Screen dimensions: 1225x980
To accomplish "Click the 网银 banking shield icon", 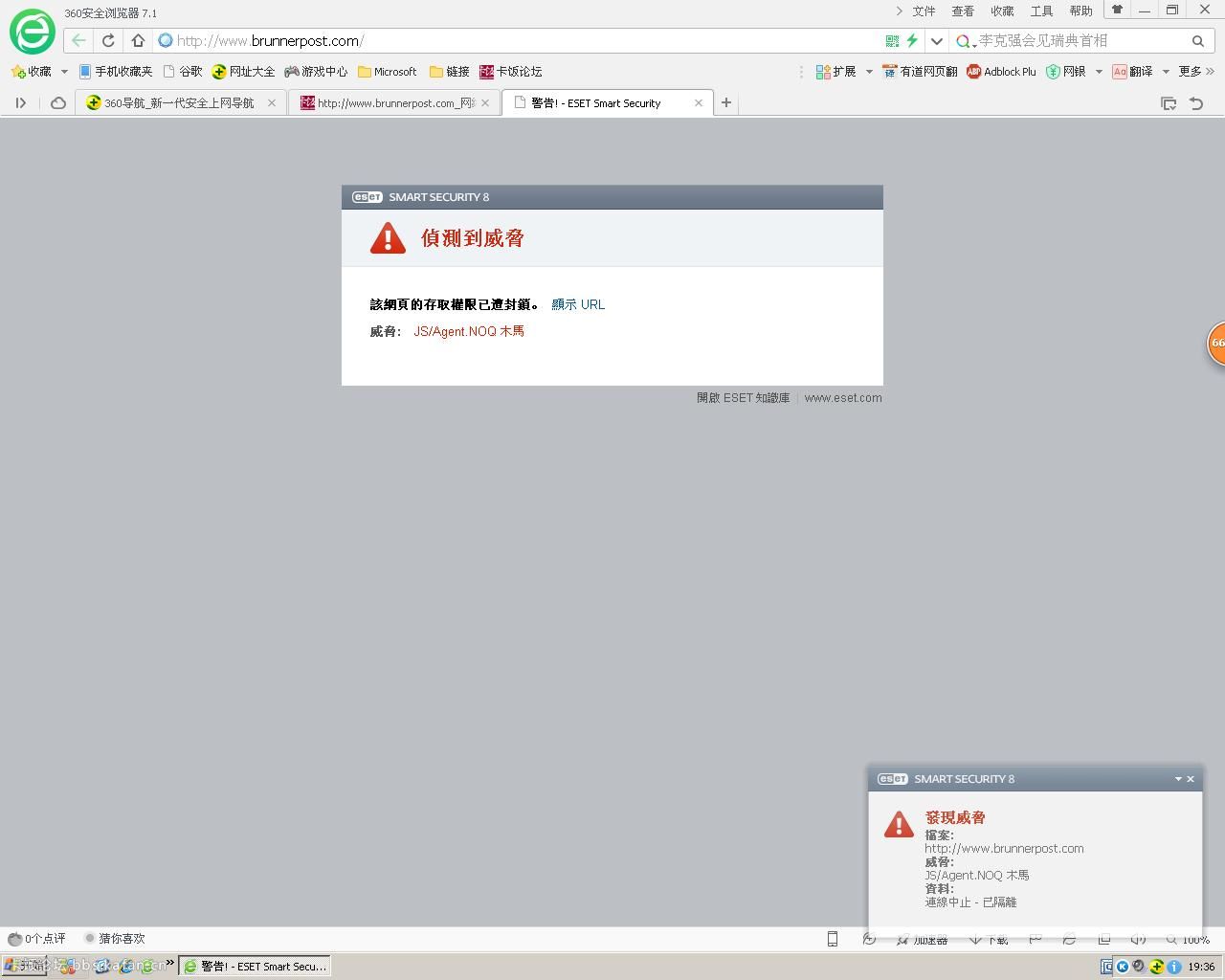I will click(1066, 72).
